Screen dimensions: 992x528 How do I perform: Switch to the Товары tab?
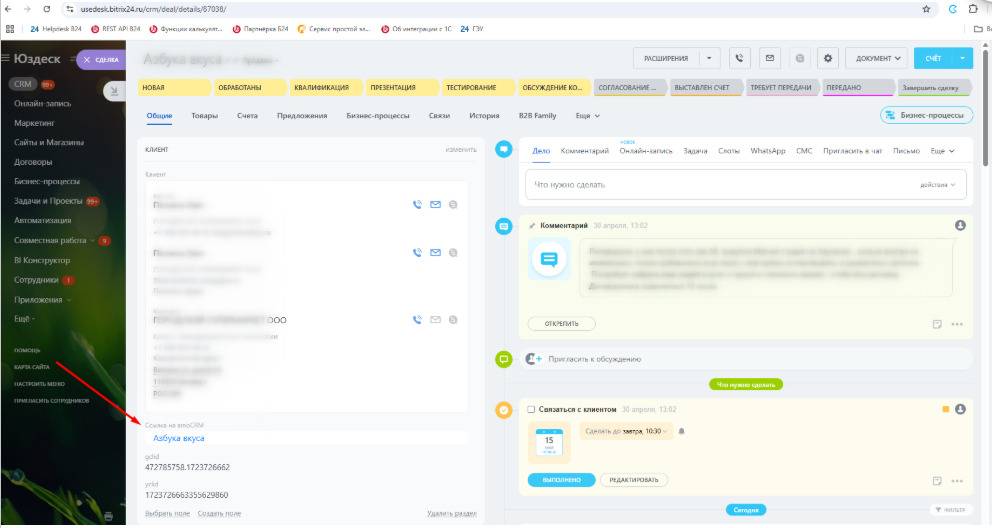coord(204,116)
